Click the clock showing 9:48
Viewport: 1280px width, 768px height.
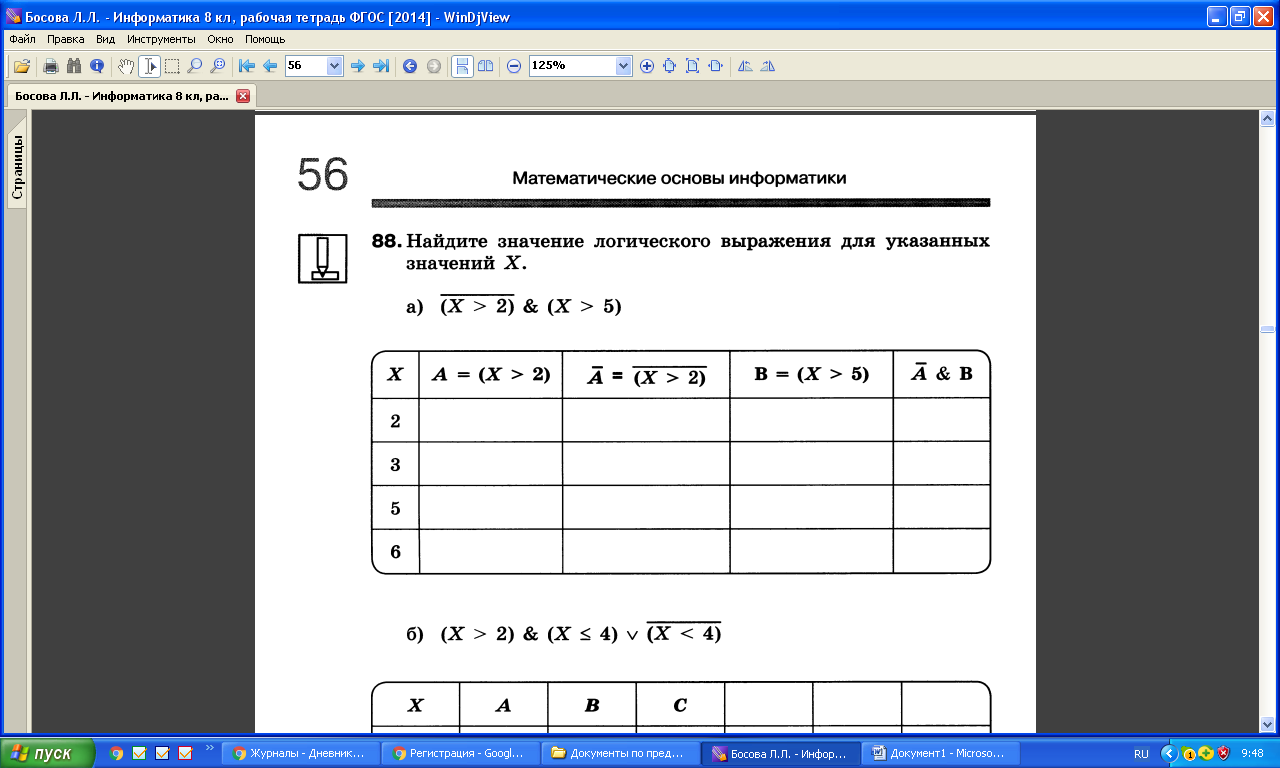coord(1252,753)
